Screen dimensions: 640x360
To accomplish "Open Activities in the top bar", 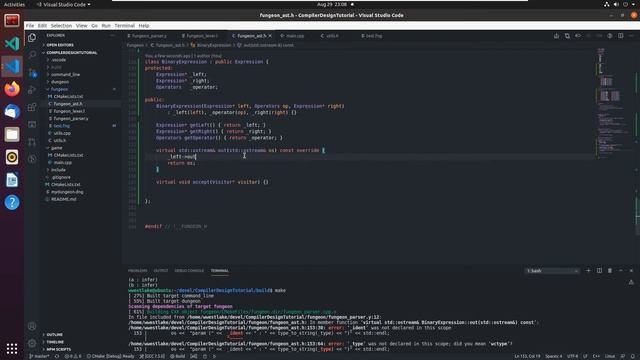I will tap(14, 4).
